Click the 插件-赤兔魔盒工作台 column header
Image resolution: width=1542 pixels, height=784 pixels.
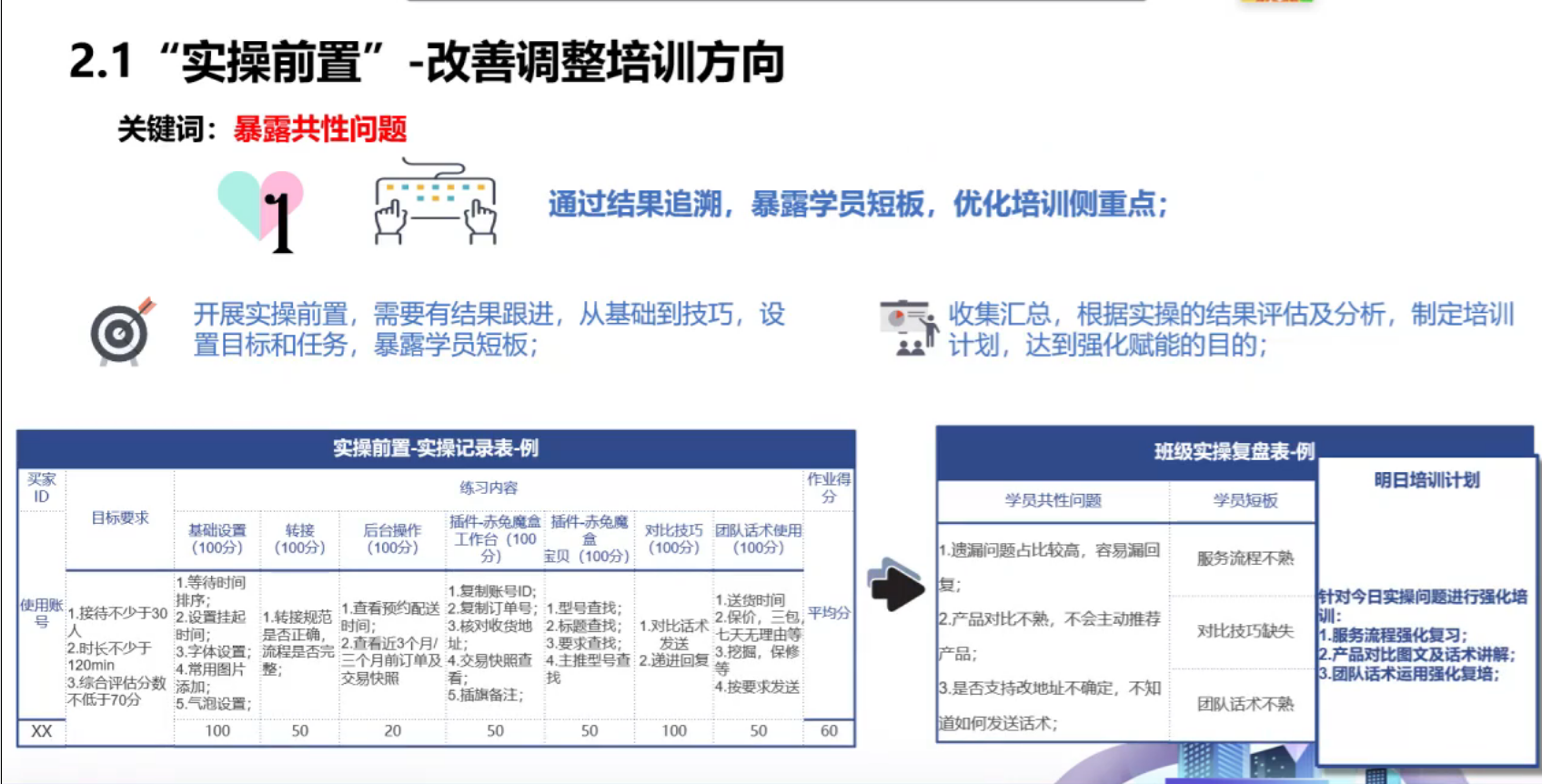coord(494,538)
